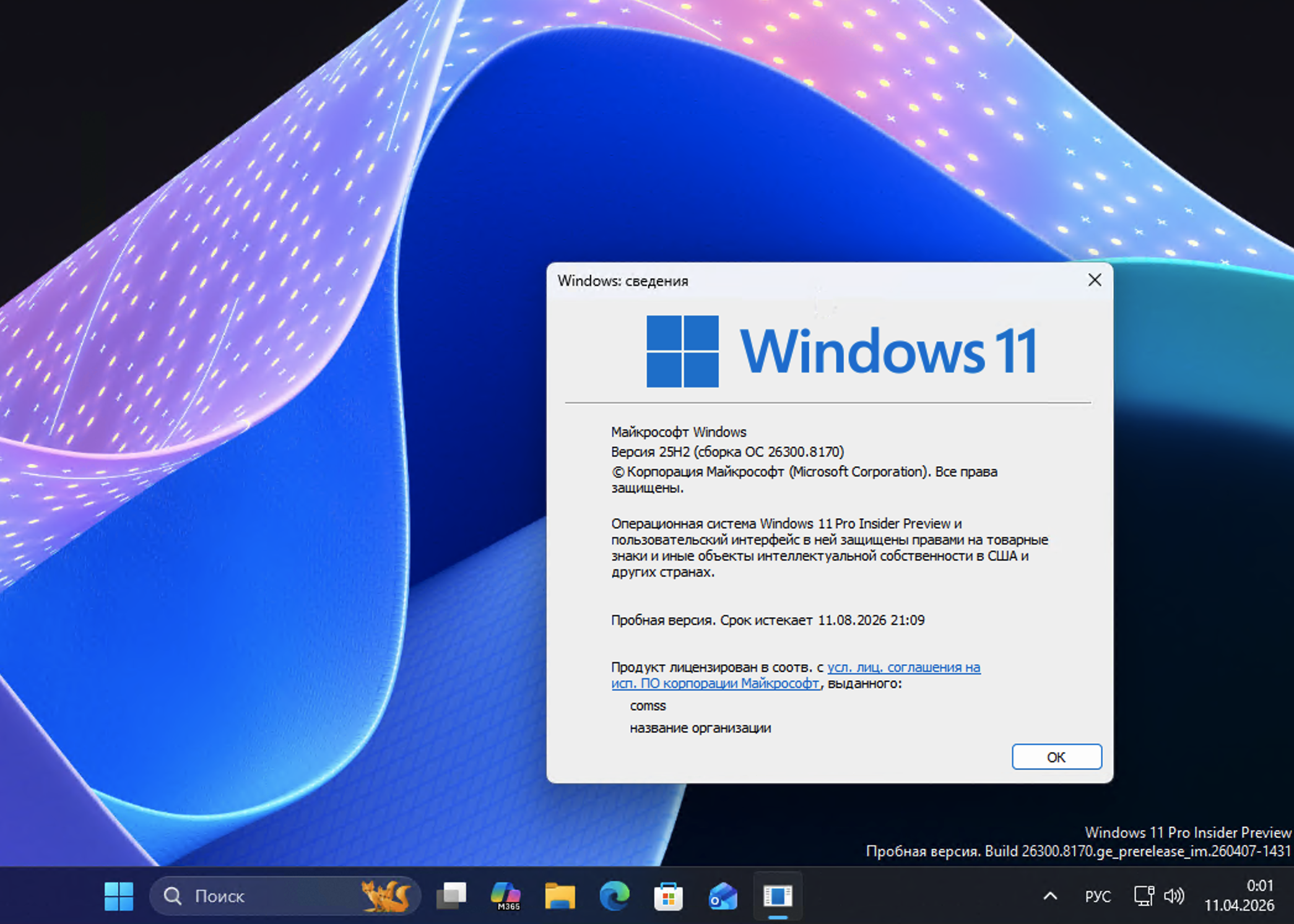Open the Start menu
This screenshot has height=924, width=1294.
(118, 896)
